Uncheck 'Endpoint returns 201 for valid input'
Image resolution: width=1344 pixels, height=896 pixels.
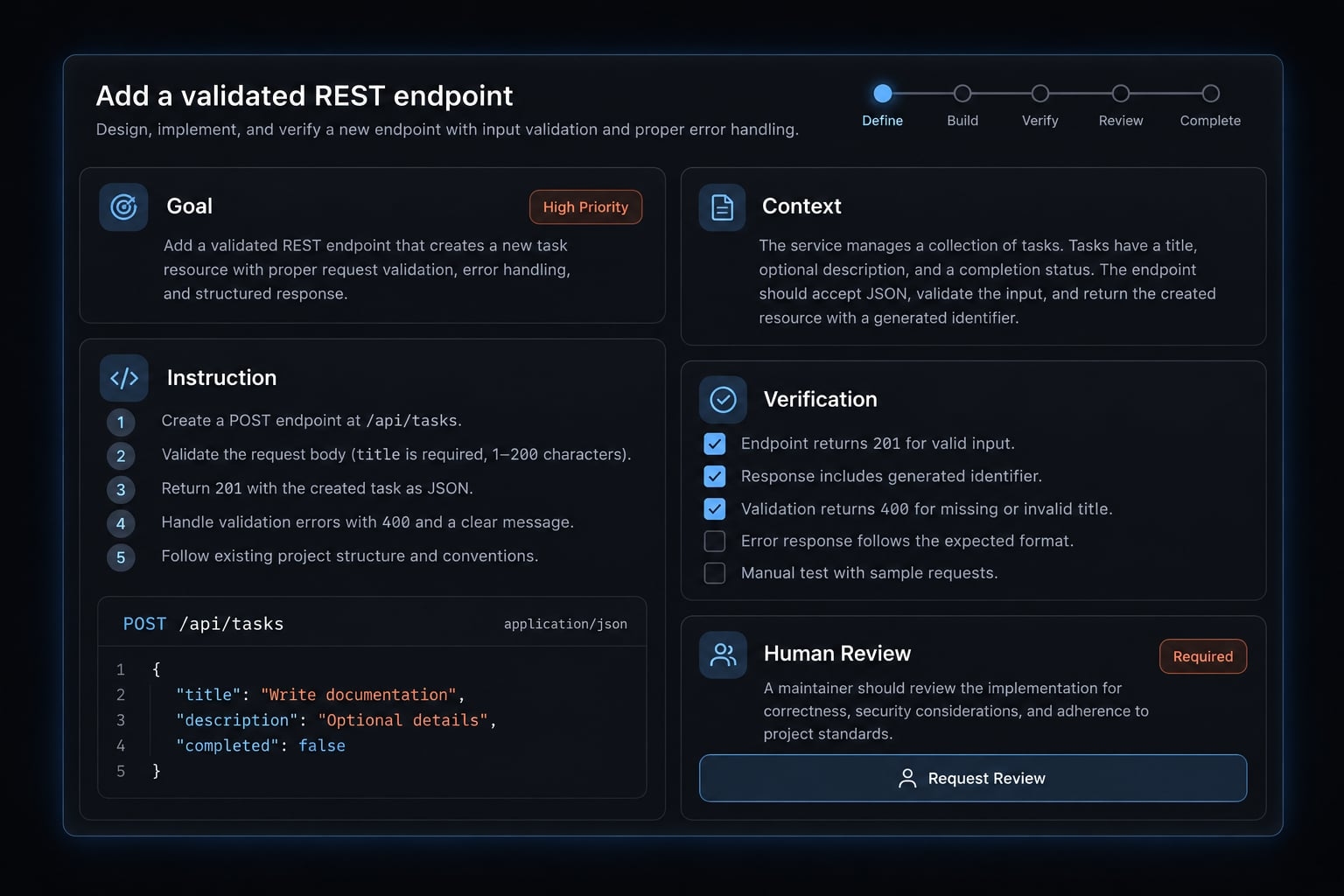pos(715,444)
